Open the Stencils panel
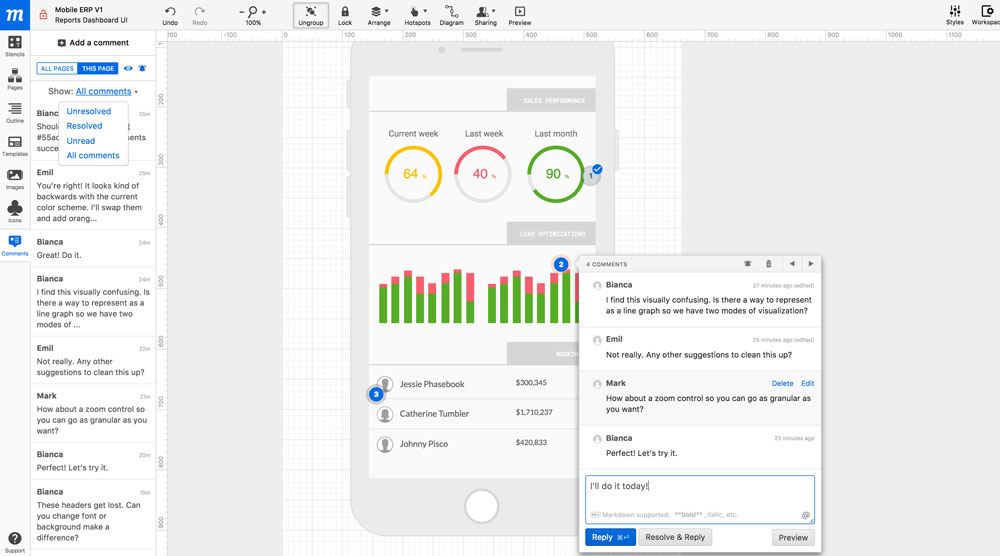The width and height of the screenshot is (1000, 556). 15,46
